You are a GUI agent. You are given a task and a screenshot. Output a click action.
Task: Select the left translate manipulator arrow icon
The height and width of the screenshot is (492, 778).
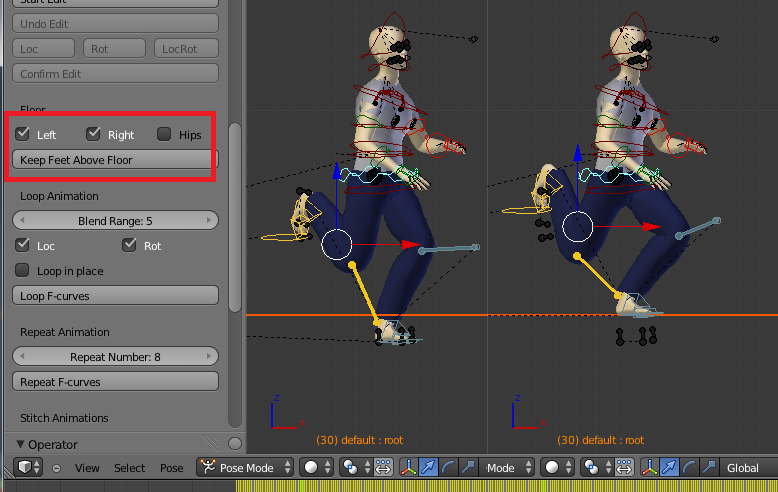click(x=428, y=467)
